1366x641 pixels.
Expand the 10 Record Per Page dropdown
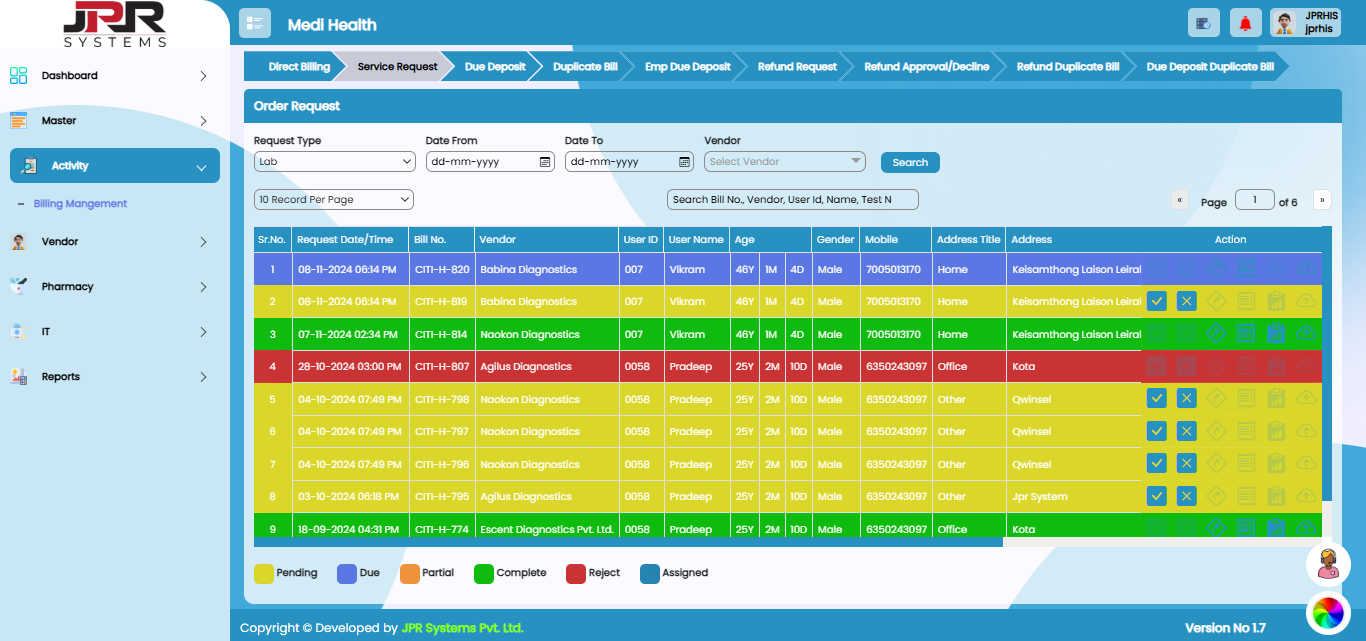pyautogui.click(x=334, y=200)
